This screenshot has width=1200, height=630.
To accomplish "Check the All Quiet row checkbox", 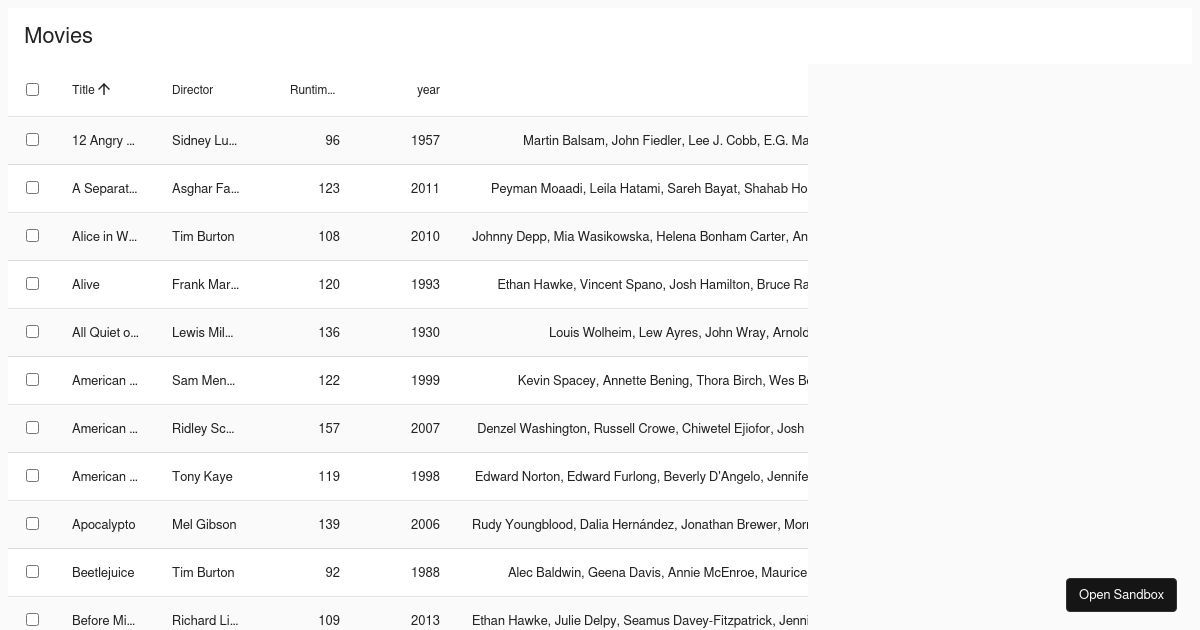I will (32, 331).
